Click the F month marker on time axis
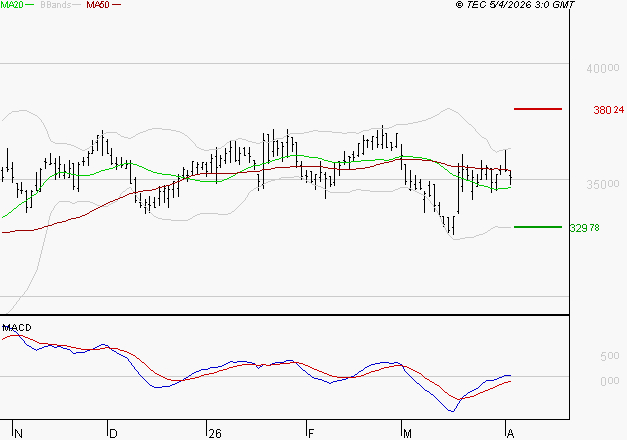 [311, 433]
